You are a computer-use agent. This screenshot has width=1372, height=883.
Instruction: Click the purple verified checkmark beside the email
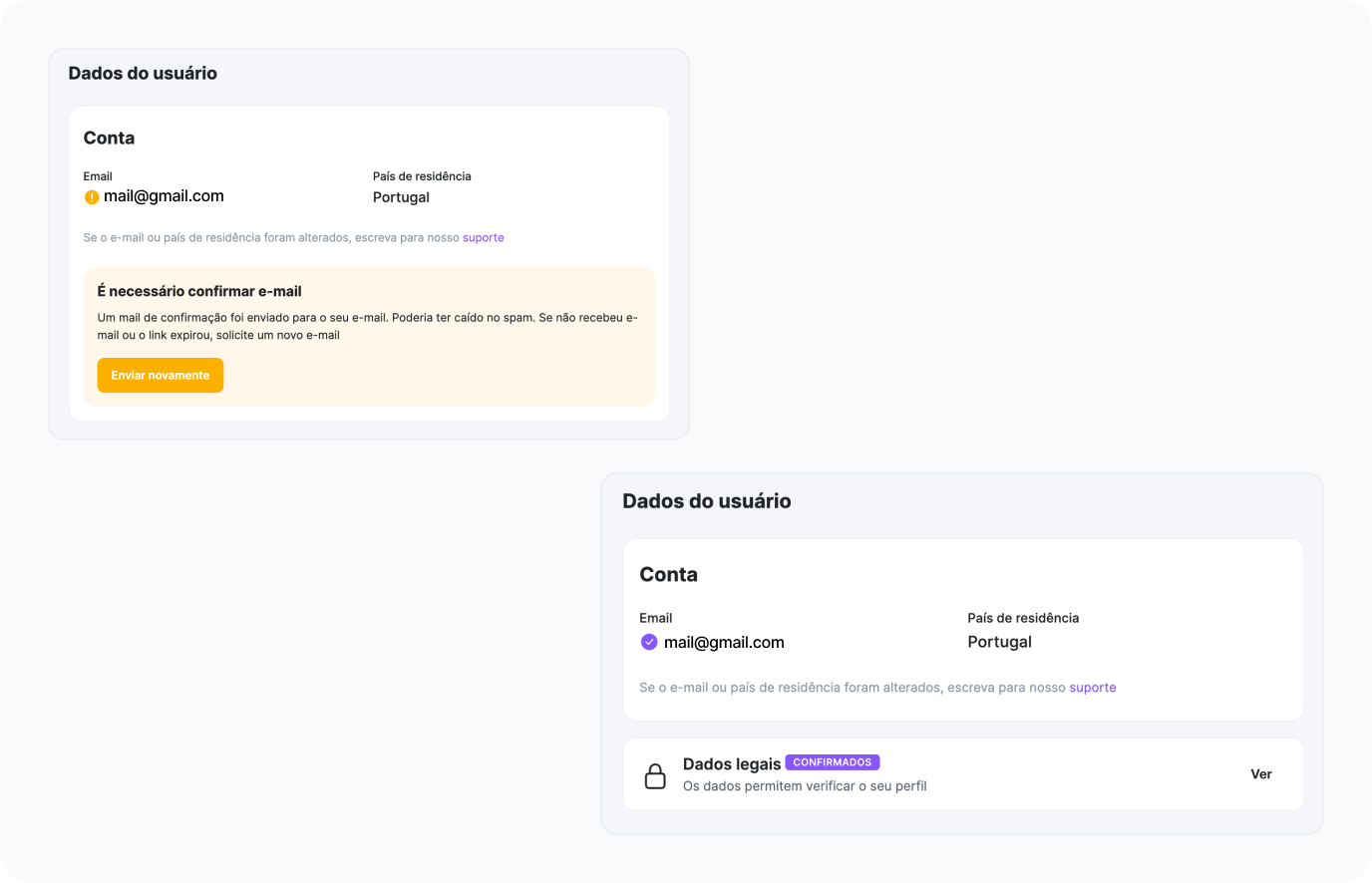tap(649, 643)
